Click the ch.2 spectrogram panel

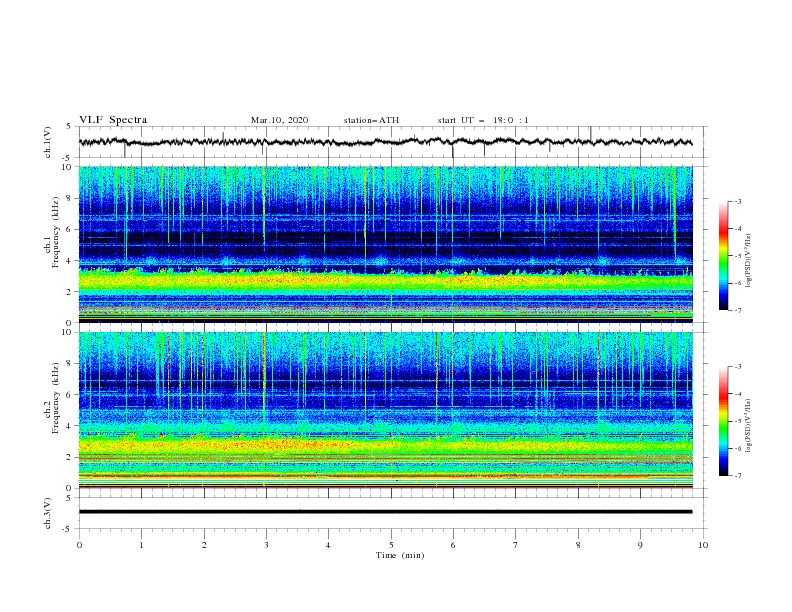point(385,410)
